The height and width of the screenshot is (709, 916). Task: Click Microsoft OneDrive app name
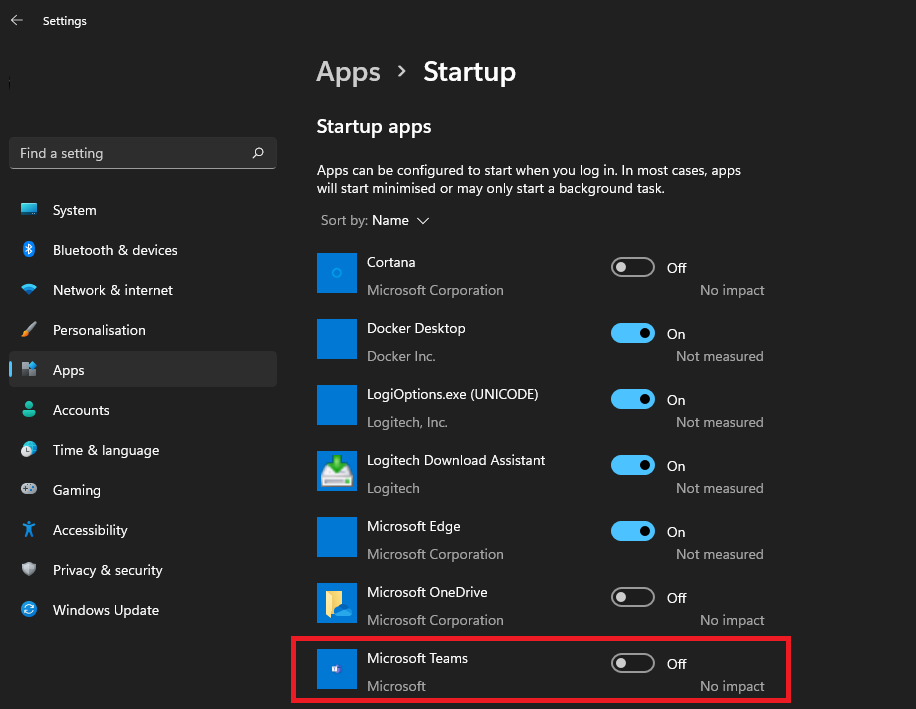click(427, 592)
